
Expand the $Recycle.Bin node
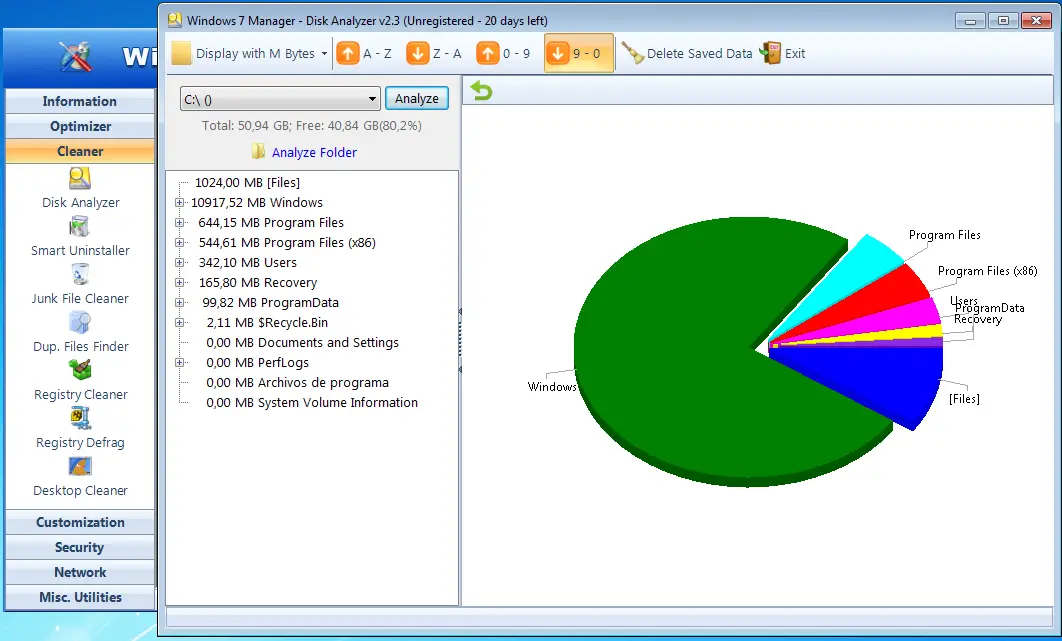tap(179, 323)
